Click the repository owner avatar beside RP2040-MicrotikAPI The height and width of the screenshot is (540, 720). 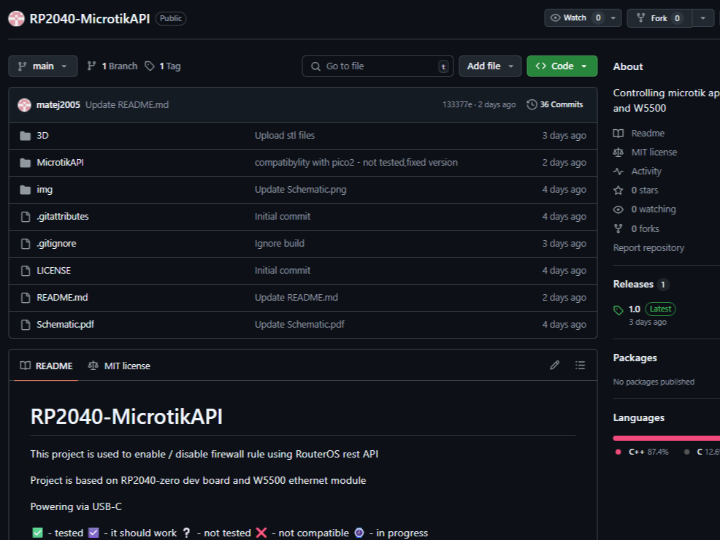tap(16, 18)
